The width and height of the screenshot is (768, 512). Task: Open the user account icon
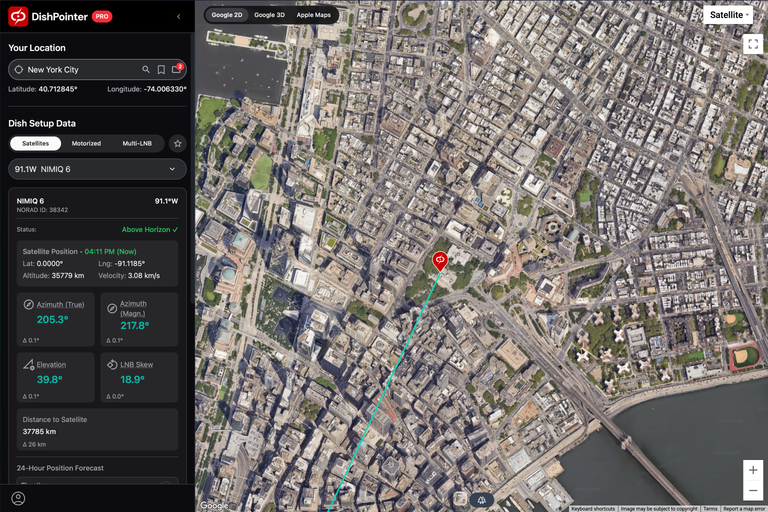point(18,498)
